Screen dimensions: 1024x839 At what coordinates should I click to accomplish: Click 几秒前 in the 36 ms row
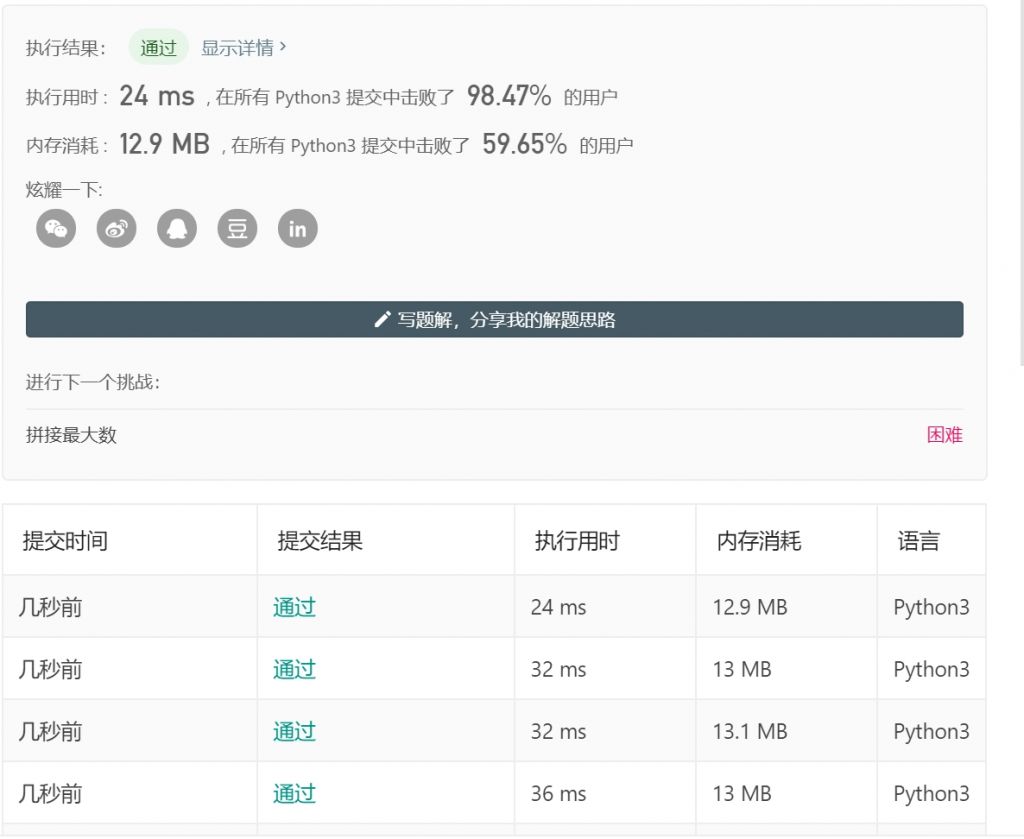pos(50,793)
